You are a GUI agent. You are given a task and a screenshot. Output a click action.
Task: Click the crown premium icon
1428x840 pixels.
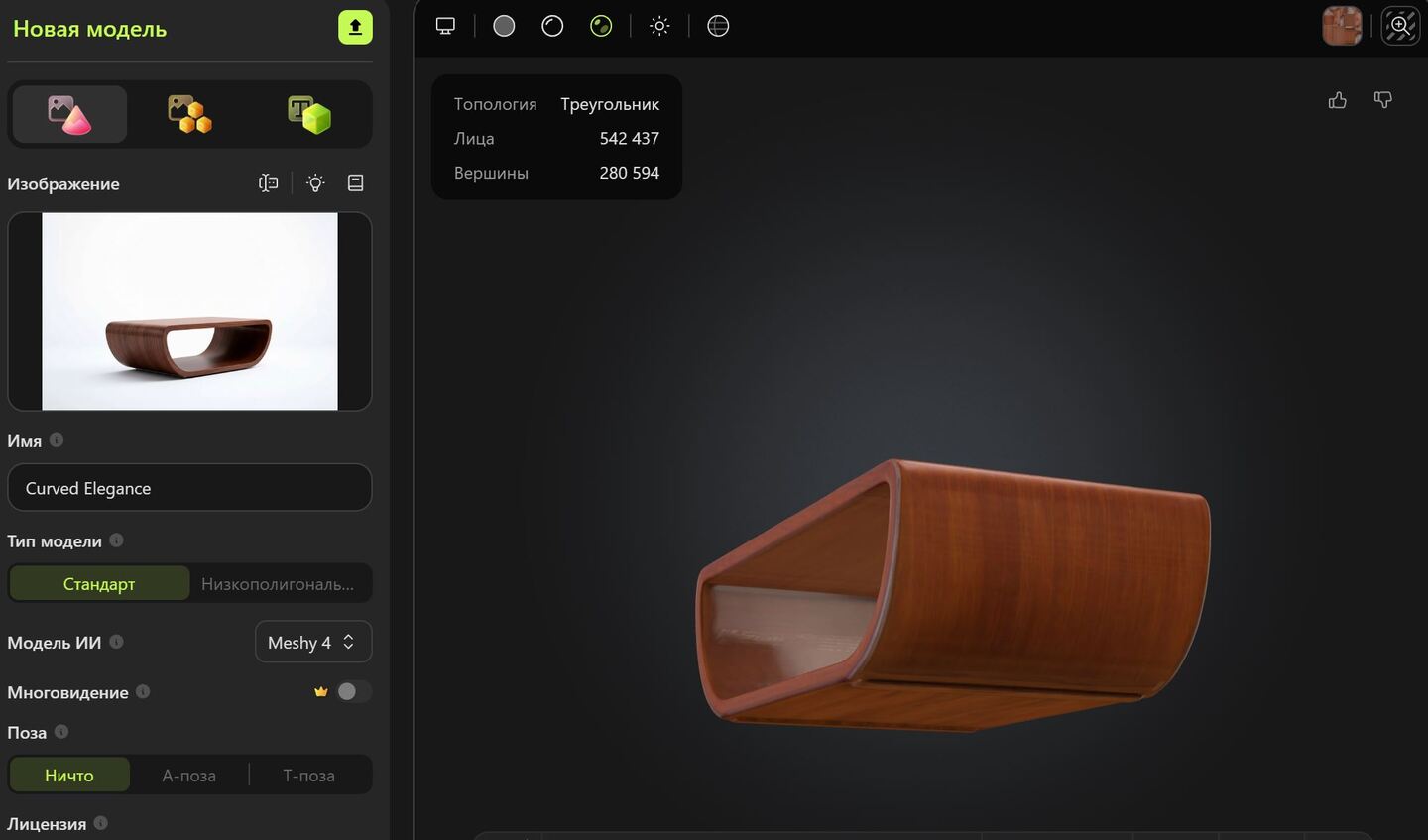click(x=320, y=691)
